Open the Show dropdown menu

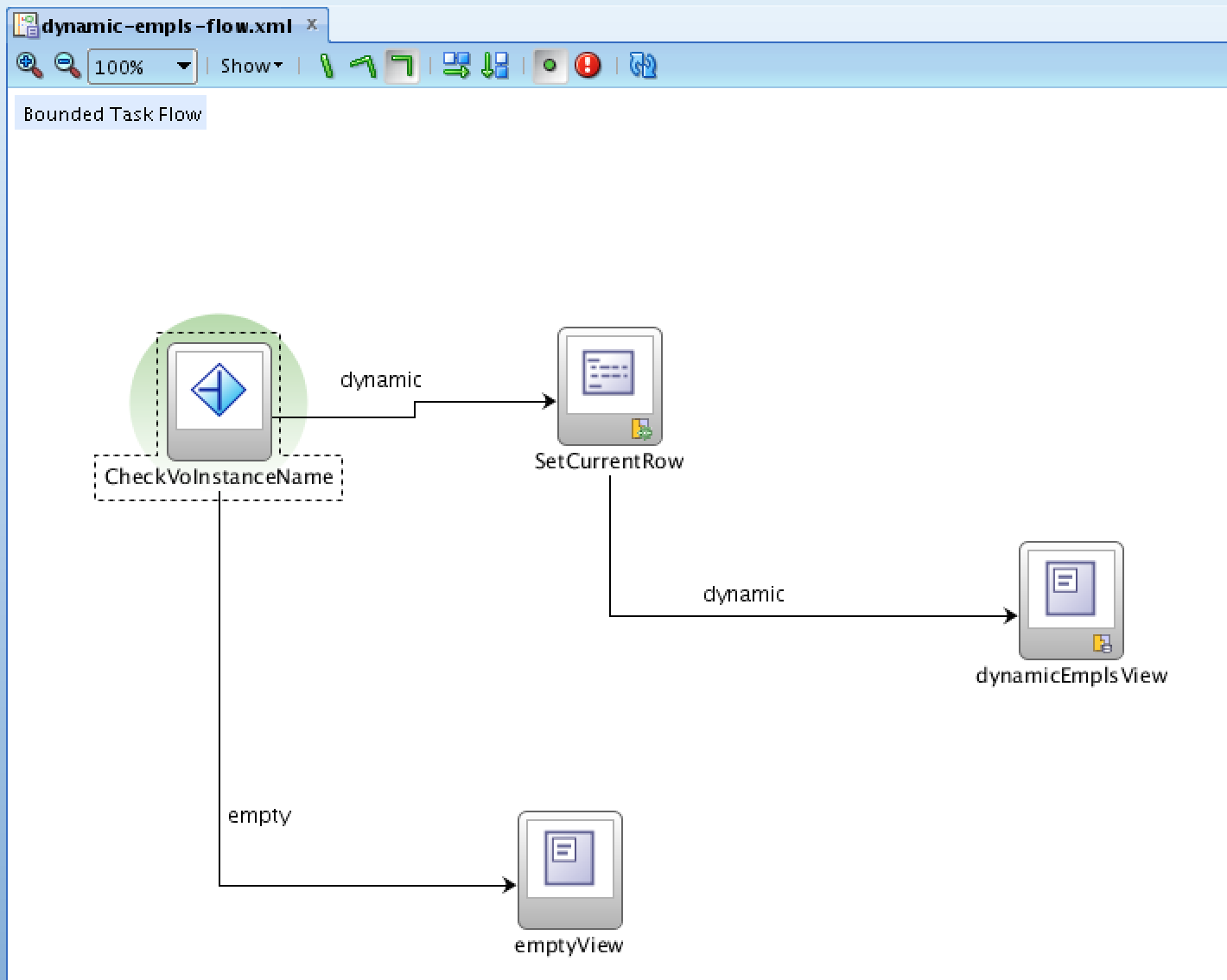pos(251,66)
